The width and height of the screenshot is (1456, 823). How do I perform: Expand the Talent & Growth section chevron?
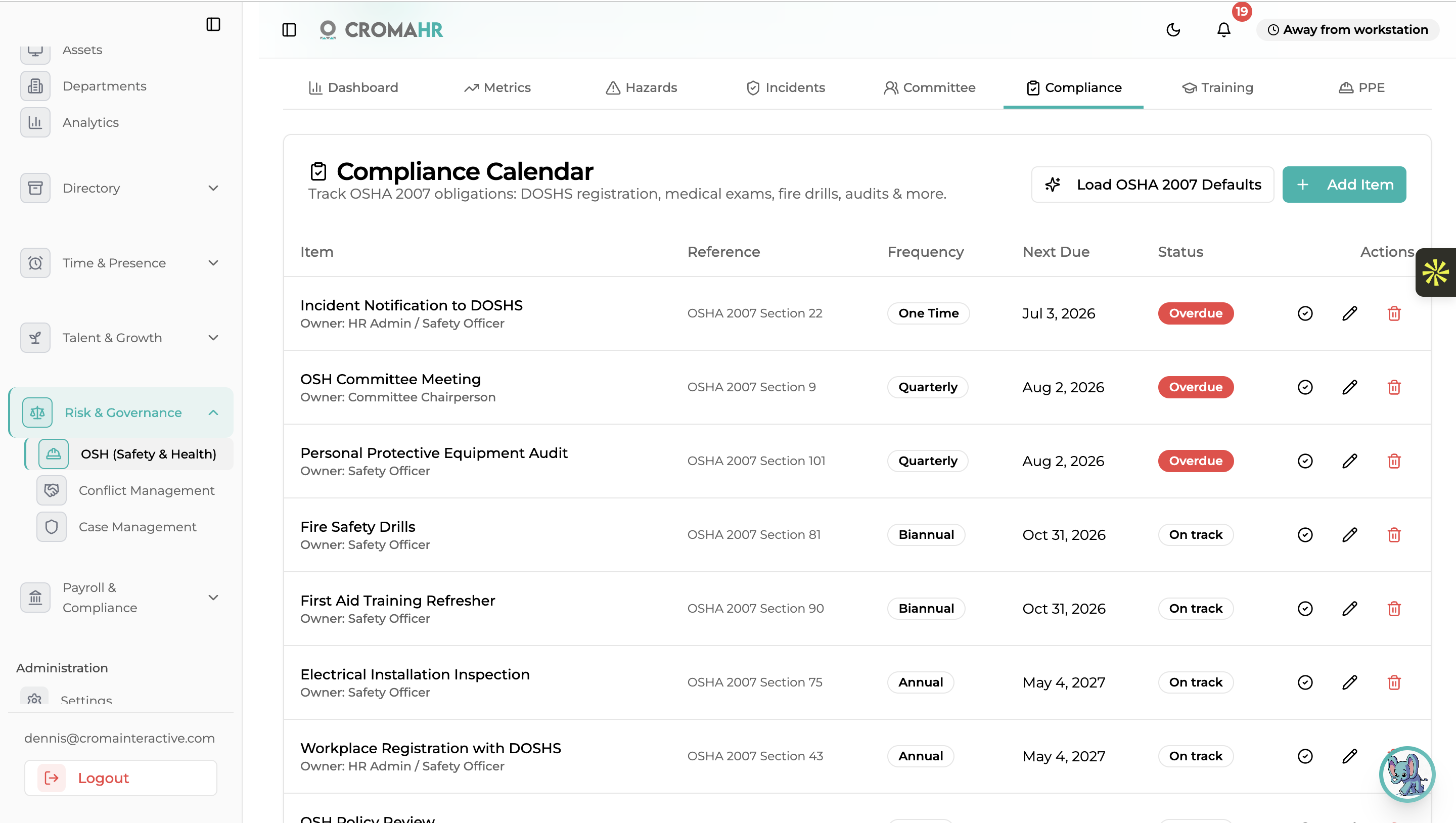pos(213,338)
